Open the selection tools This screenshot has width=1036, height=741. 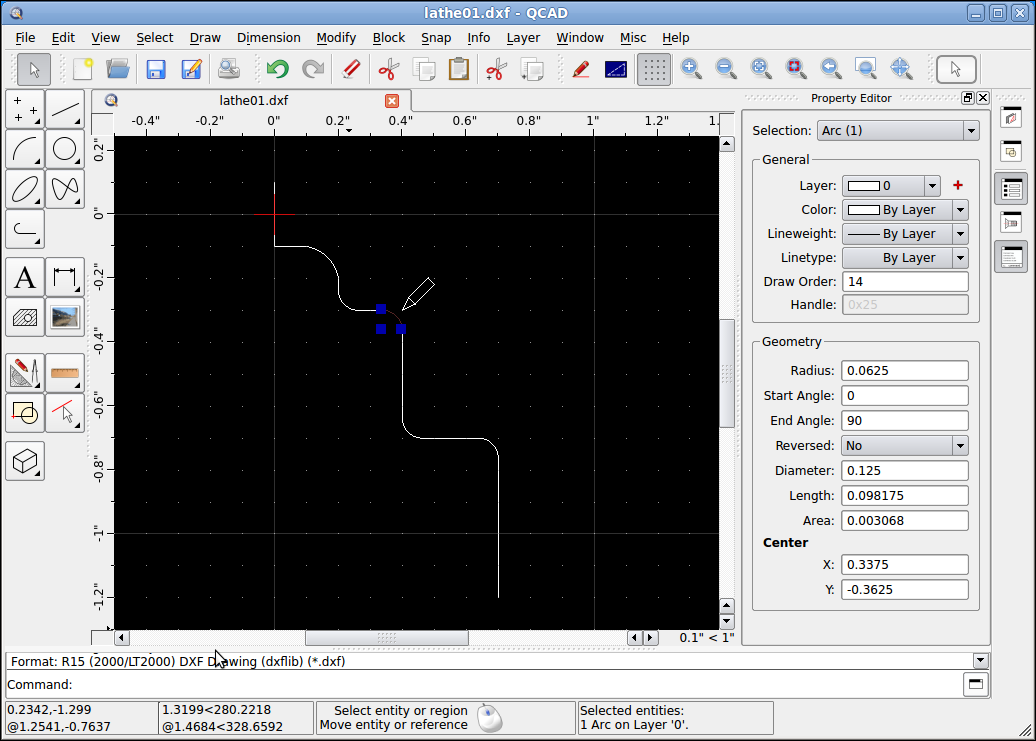65,413
